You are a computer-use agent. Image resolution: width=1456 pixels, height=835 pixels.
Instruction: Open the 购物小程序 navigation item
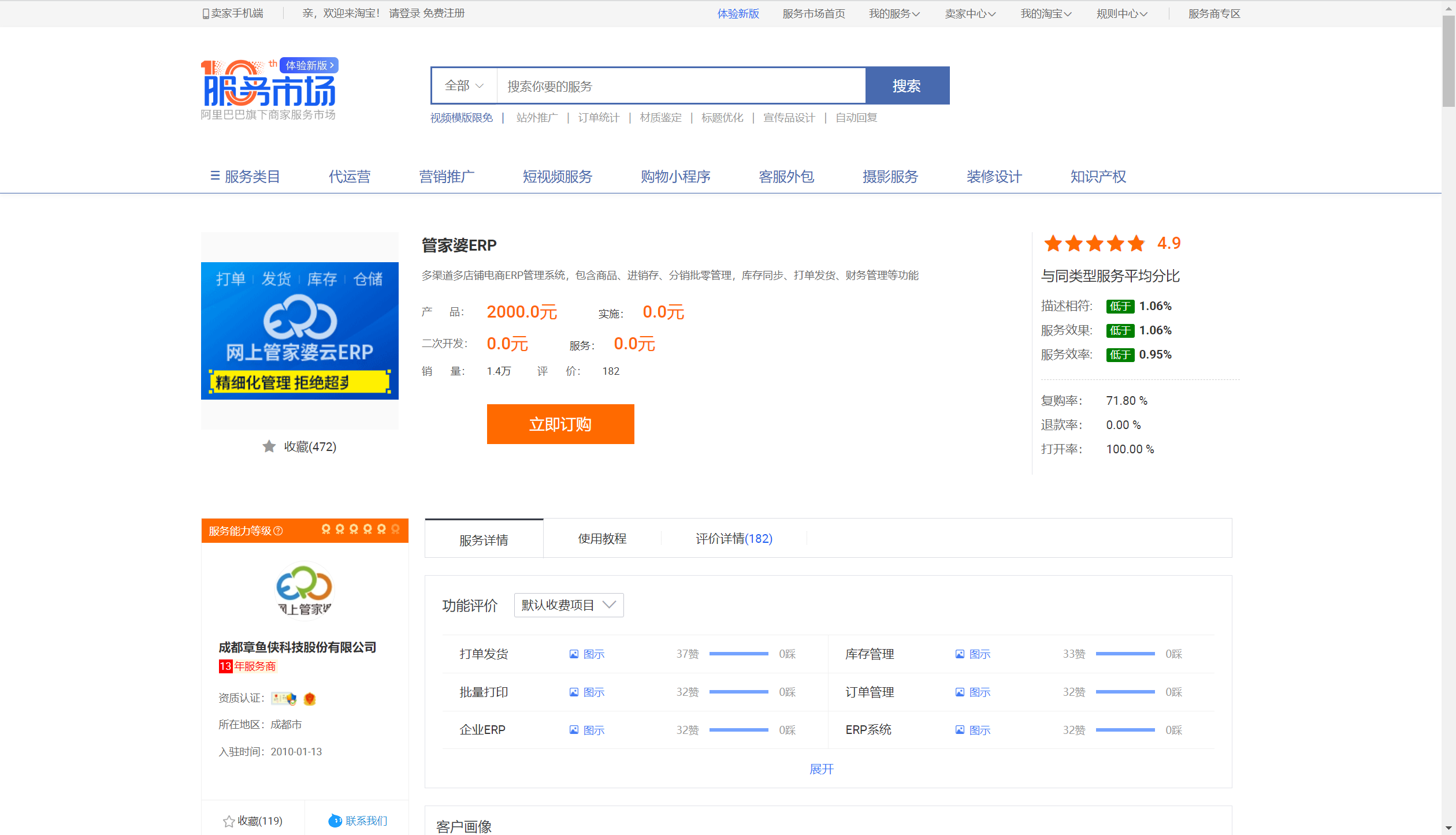[675, 176]
